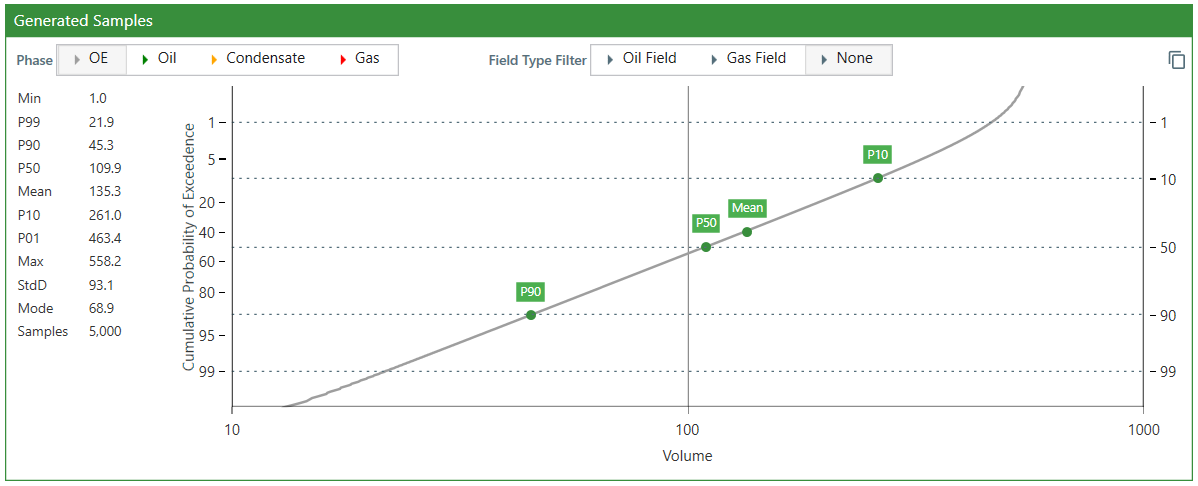Click the green Oil triangle icon
Image resolution: width=1198 pixels, height=486 pixels.
point(145,59)
